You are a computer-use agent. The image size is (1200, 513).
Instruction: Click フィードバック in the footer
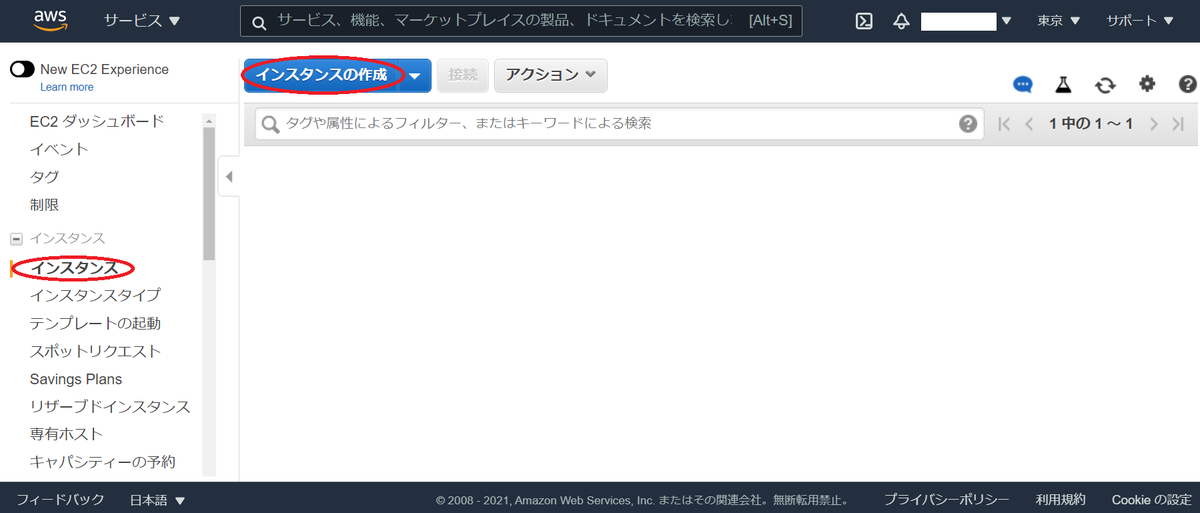pos(60,499)
